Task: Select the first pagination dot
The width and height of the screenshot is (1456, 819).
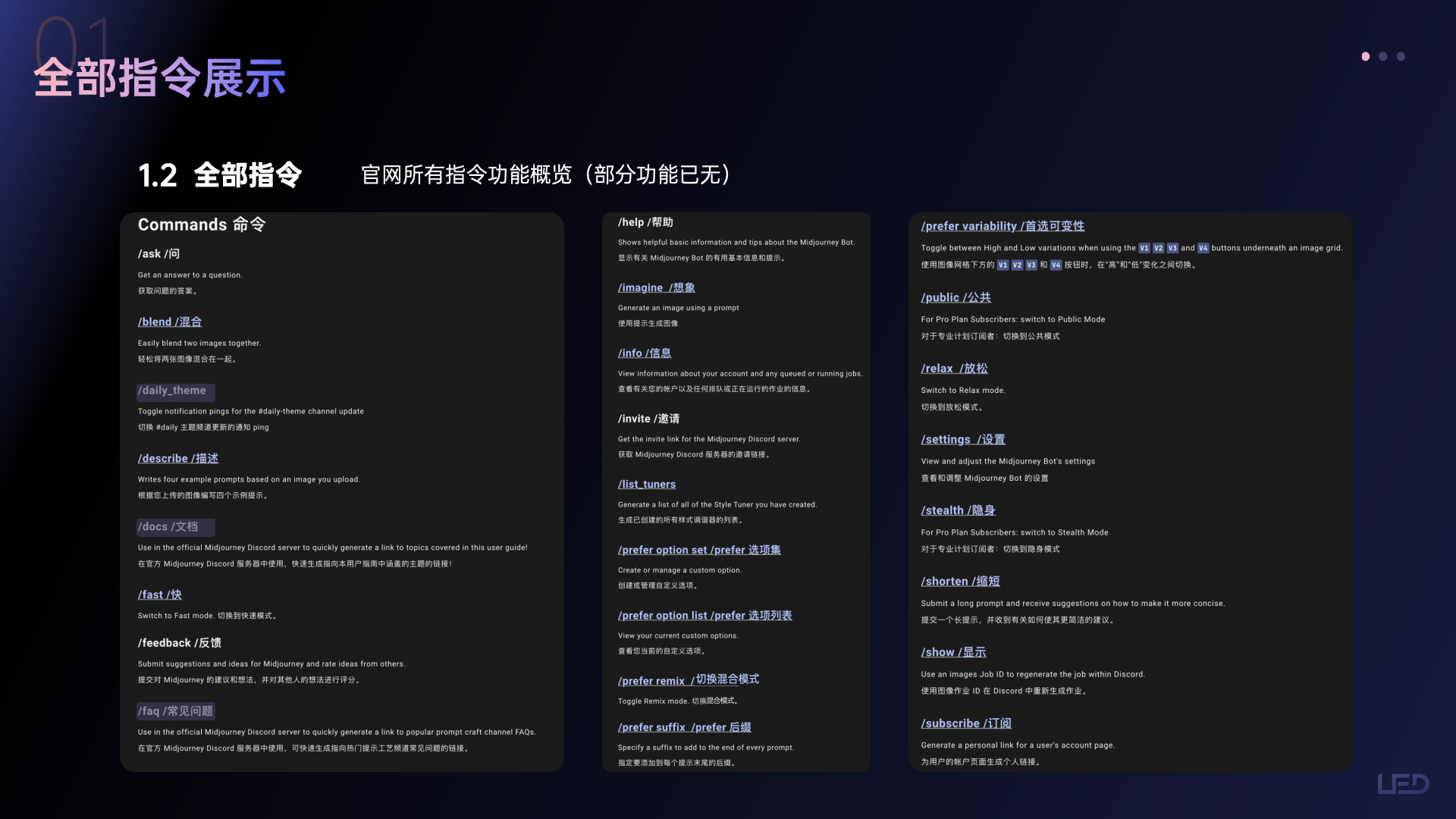Action: pos(1365,56)
